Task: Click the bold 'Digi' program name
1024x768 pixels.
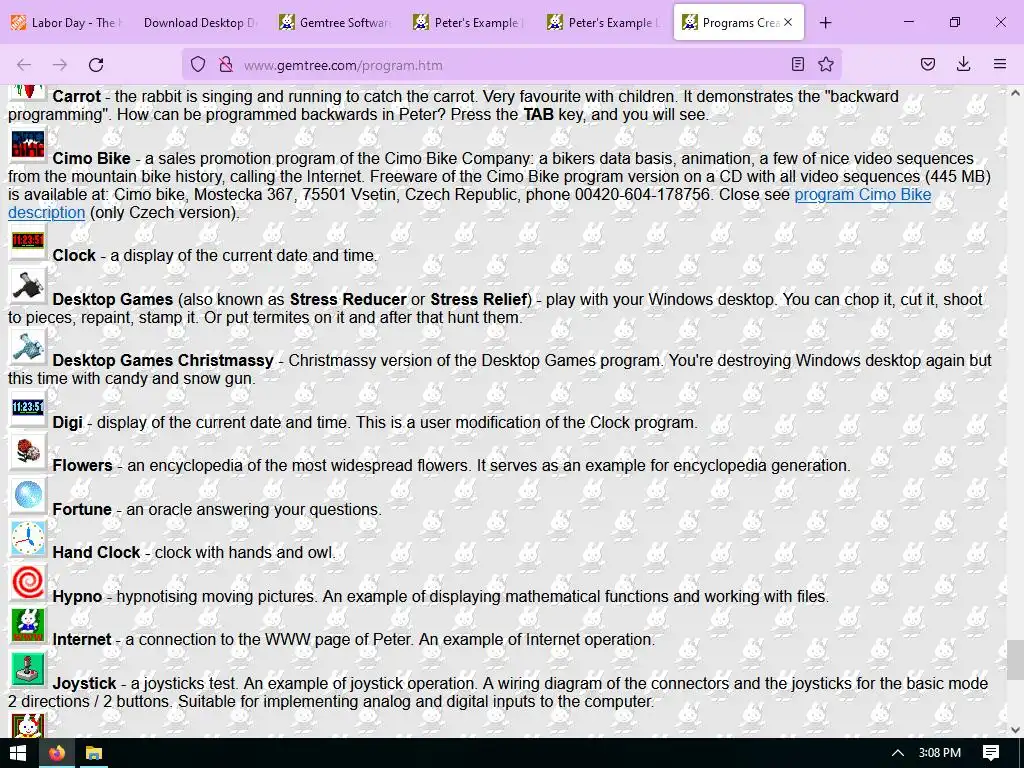Action: (x=67, y=423)
